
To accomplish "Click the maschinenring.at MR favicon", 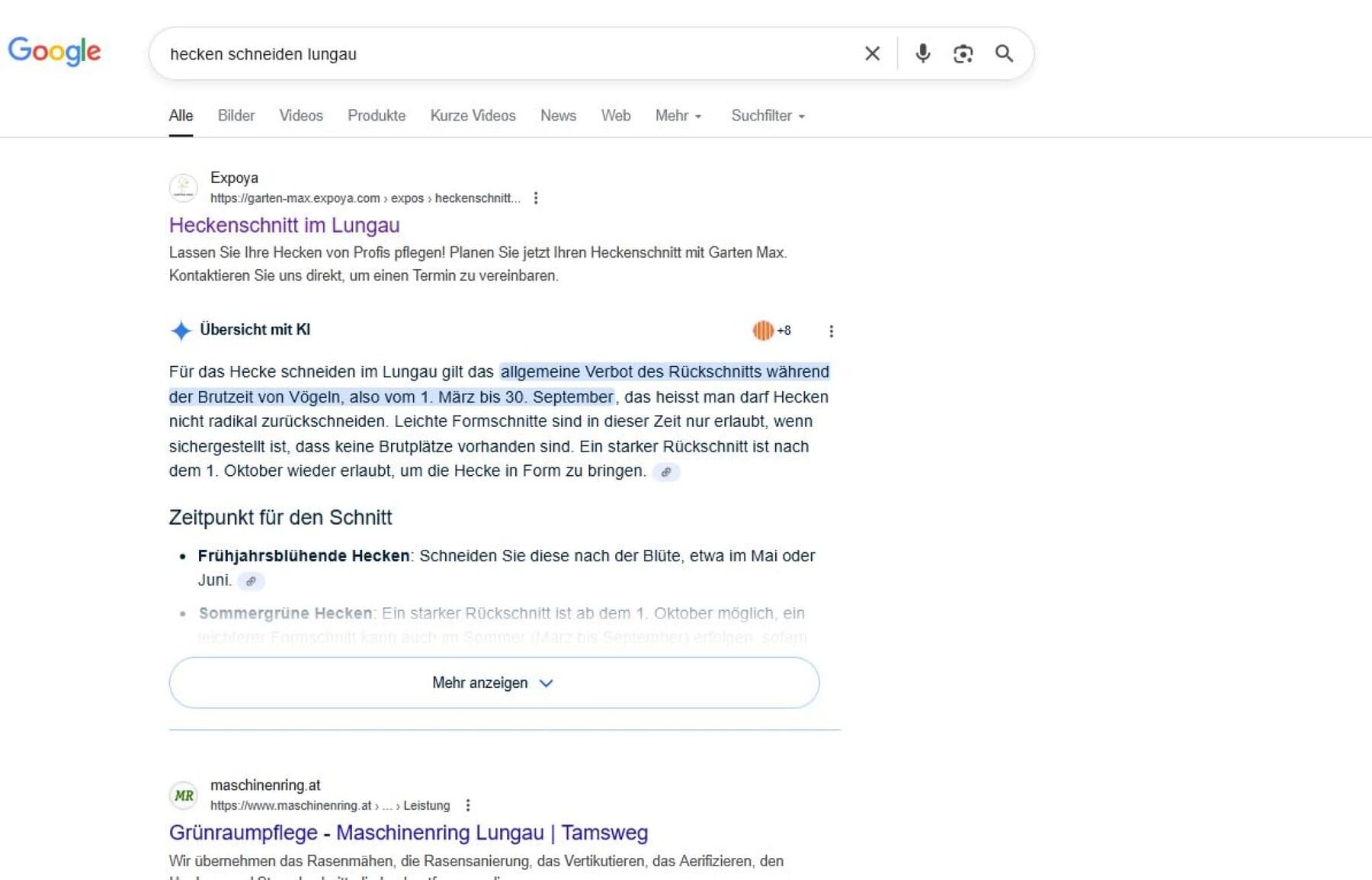I will tap(183, 795).
